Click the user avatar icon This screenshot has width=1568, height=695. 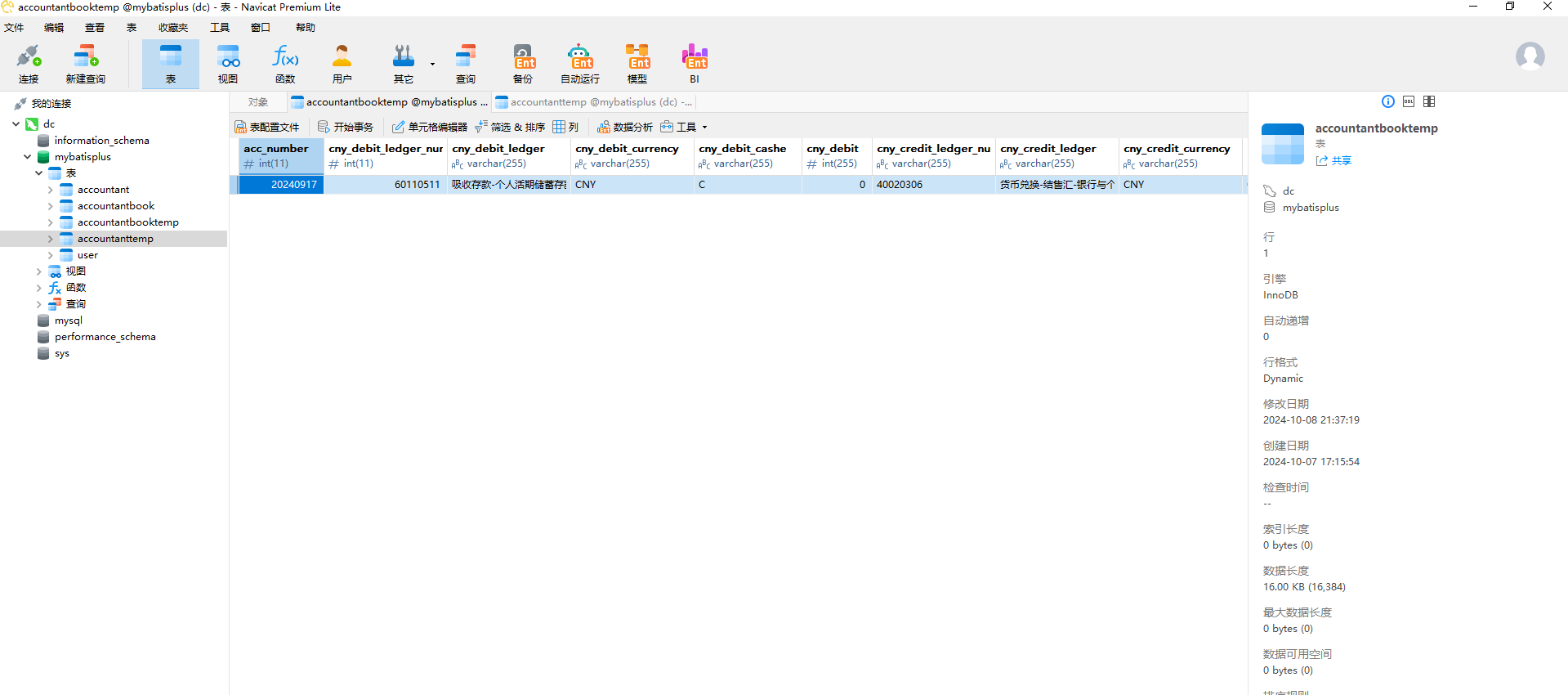(x=1530, y=56)
